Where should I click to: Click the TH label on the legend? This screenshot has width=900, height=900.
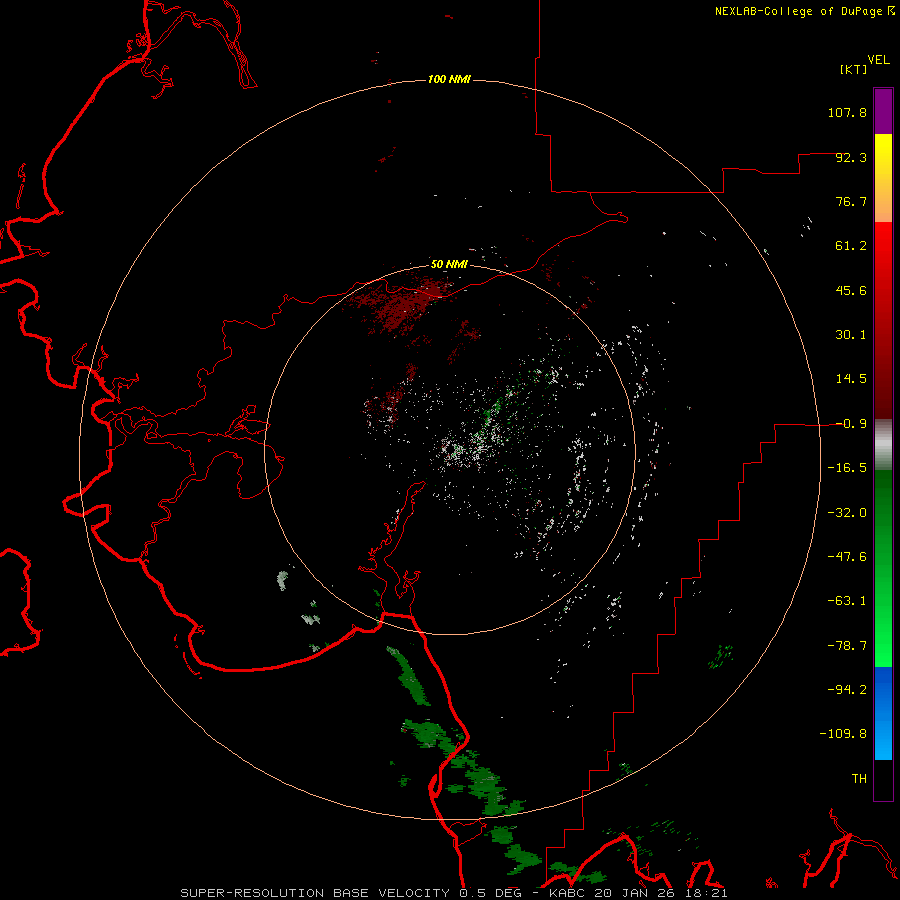point(859,779)
